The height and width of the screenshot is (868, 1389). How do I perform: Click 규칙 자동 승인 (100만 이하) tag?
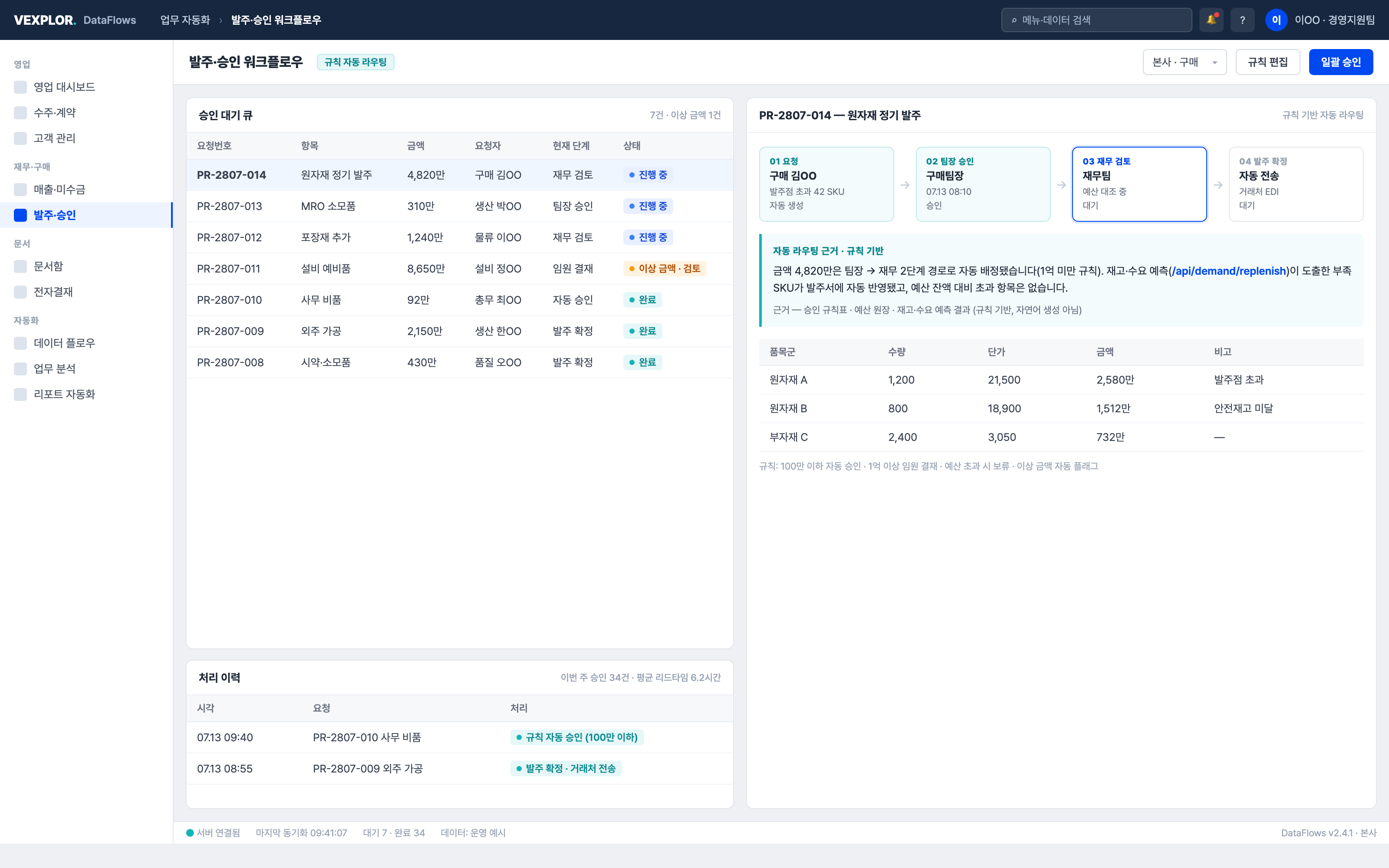click(577, 738)
